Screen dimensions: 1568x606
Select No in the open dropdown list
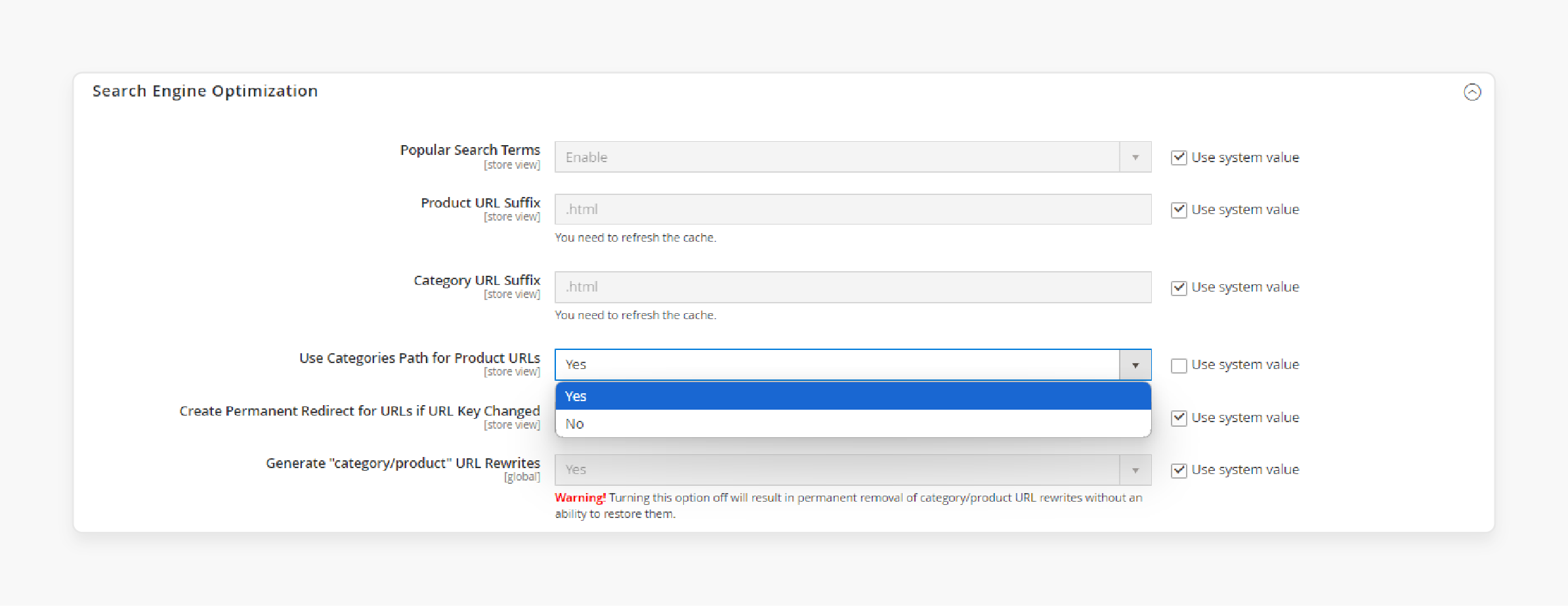[x=853, y=423]
